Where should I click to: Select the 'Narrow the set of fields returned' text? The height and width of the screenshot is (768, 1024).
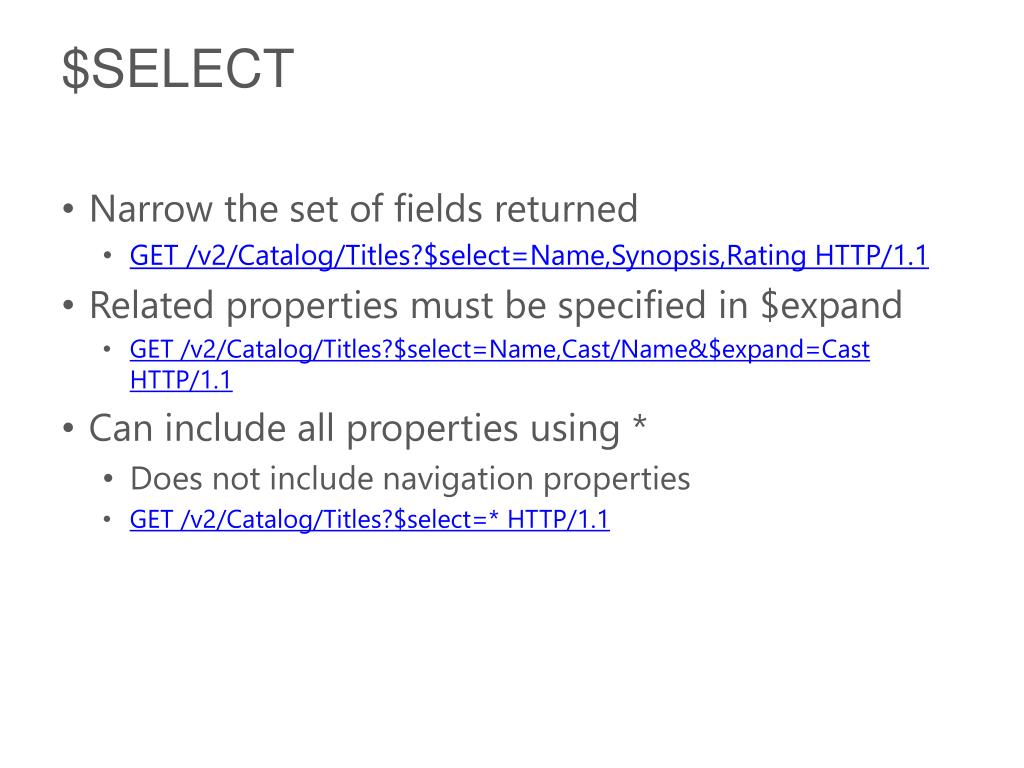[363, 209]
